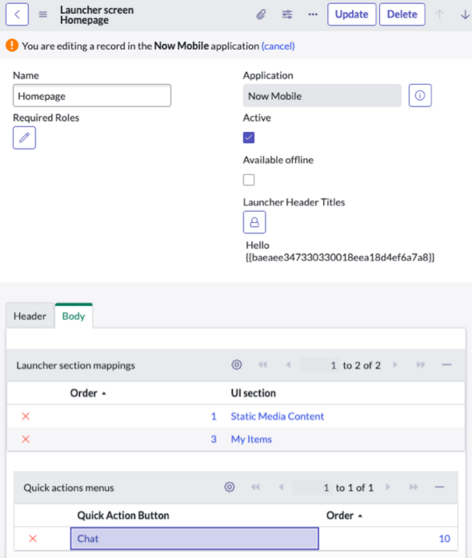472x558 pixels.
Task: Enable the Available offline checkbox
Action: (249, 180)
